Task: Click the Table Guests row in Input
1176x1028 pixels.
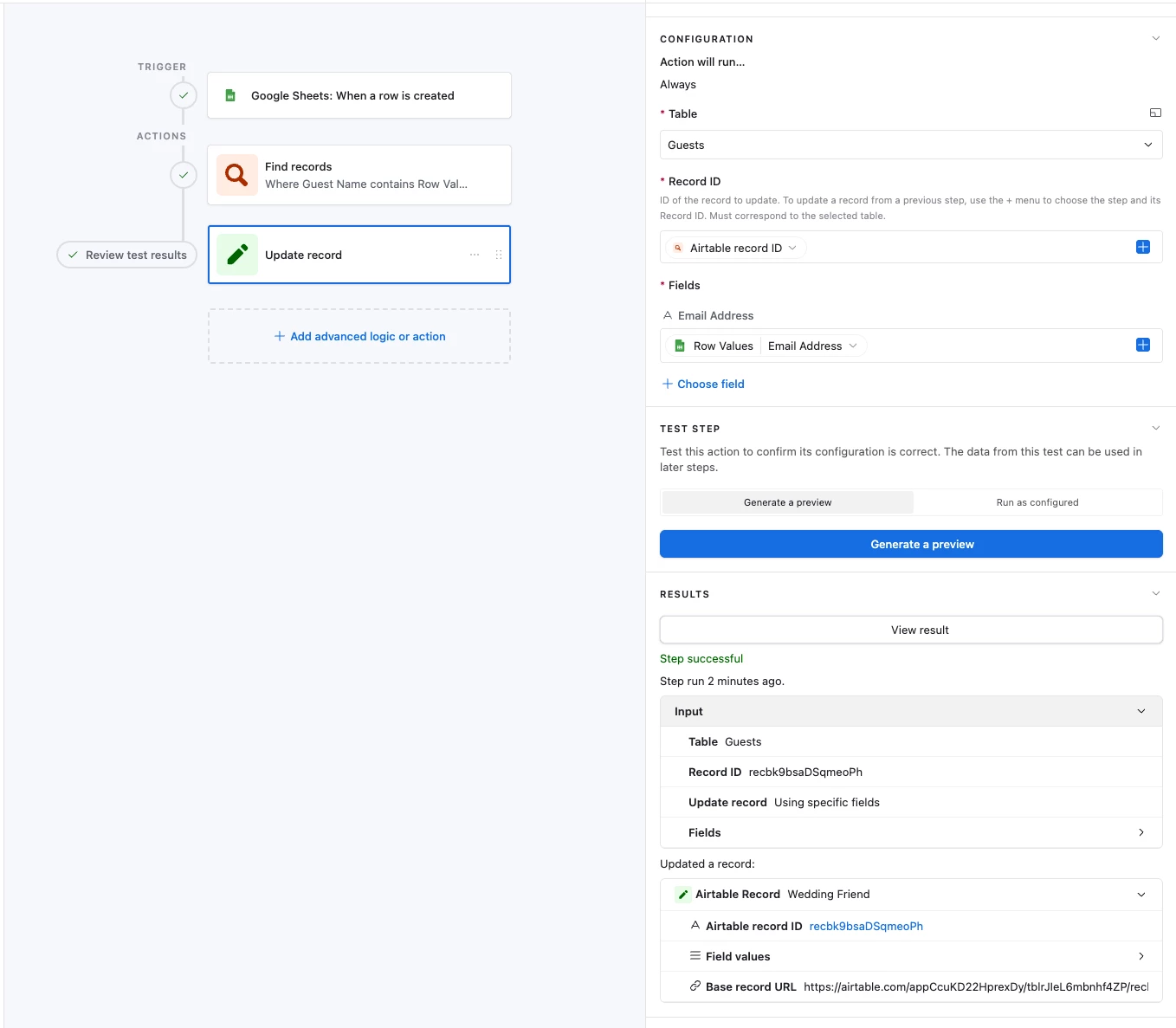Action: [911, 741]
